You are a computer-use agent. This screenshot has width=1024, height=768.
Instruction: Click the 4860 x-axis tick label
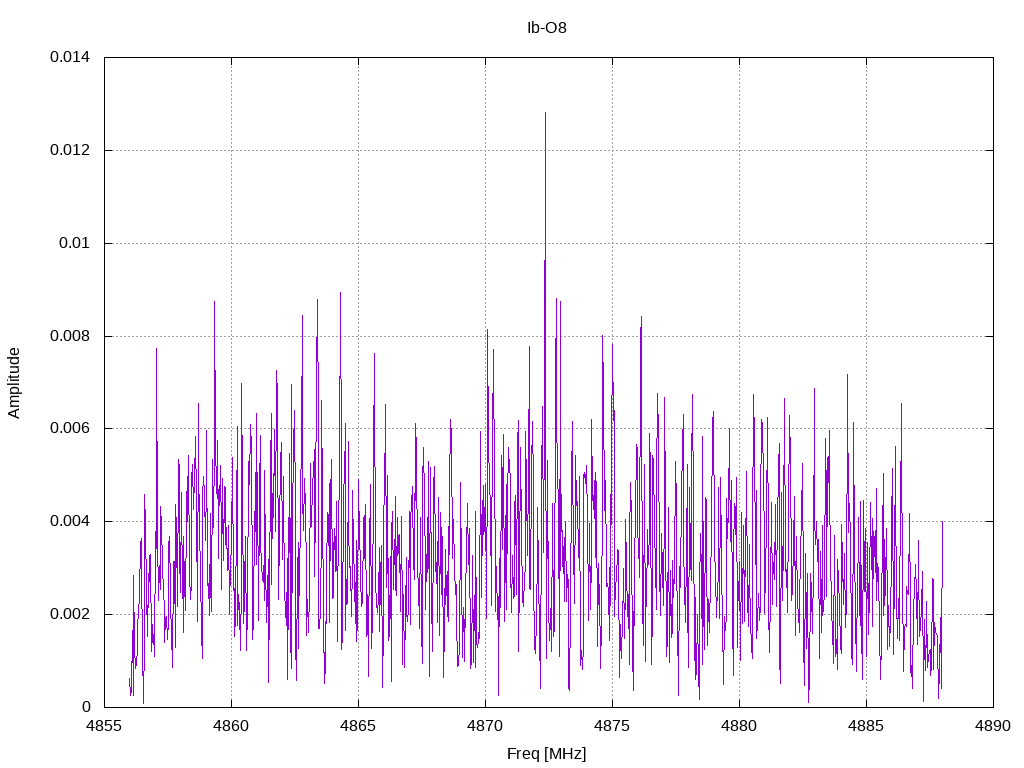click(231, 726)
